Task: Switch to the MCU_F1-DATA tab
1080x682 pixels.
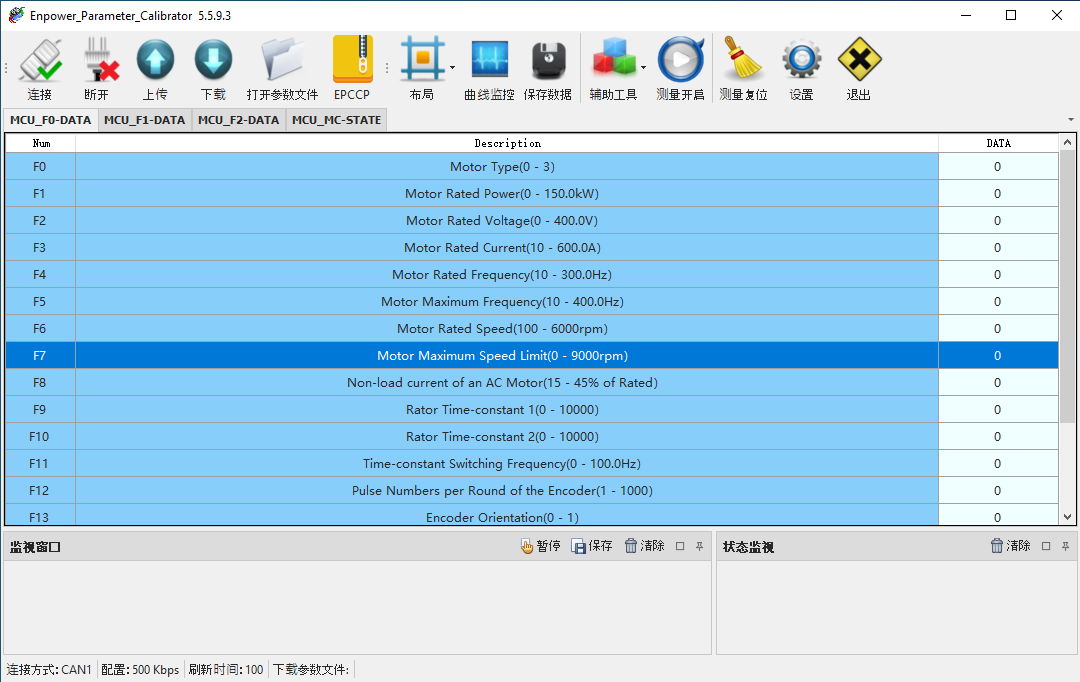Action: coord(143,119)
